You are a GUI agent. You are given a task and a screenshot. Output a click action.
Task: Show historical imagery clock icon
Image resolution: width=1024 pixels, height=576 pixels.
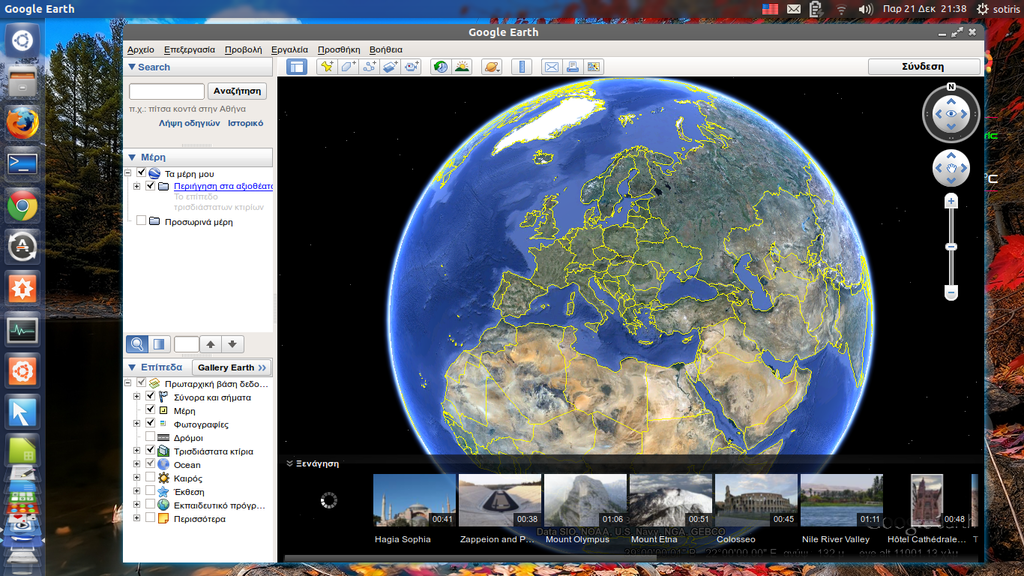(441, 67)
